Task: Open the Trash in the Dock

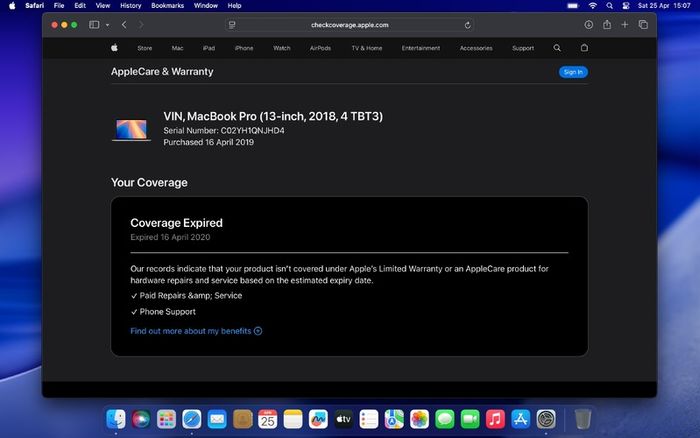Action: [583, 419]
